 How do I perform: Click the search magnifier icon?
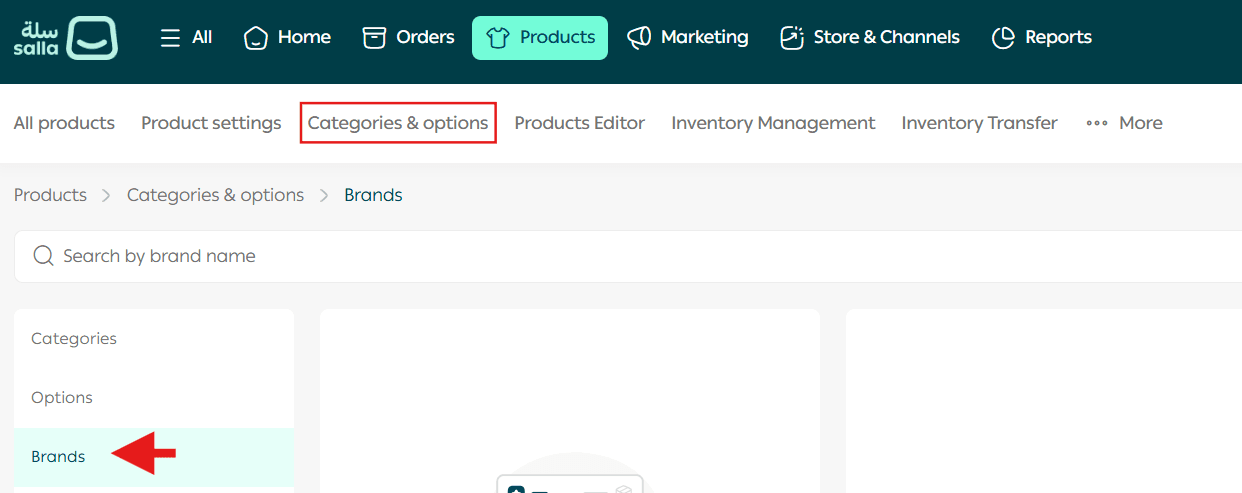[x=43, y=256]
